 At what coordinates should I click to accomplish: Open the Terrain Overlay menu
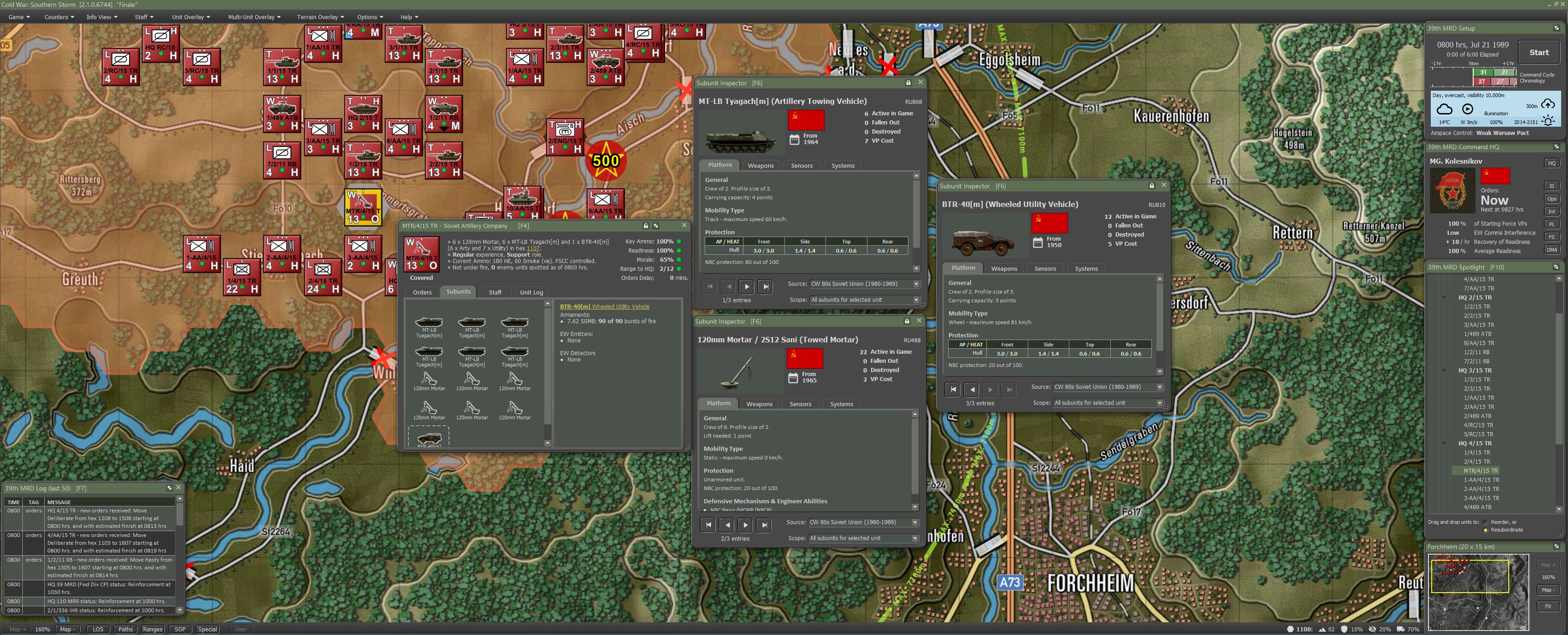320,17
